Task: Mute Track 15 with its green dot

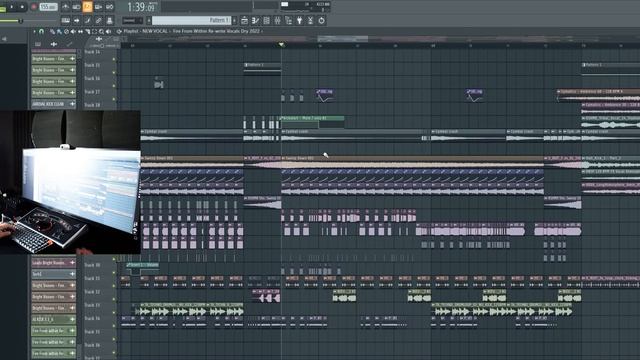Action: coord(114,73)
